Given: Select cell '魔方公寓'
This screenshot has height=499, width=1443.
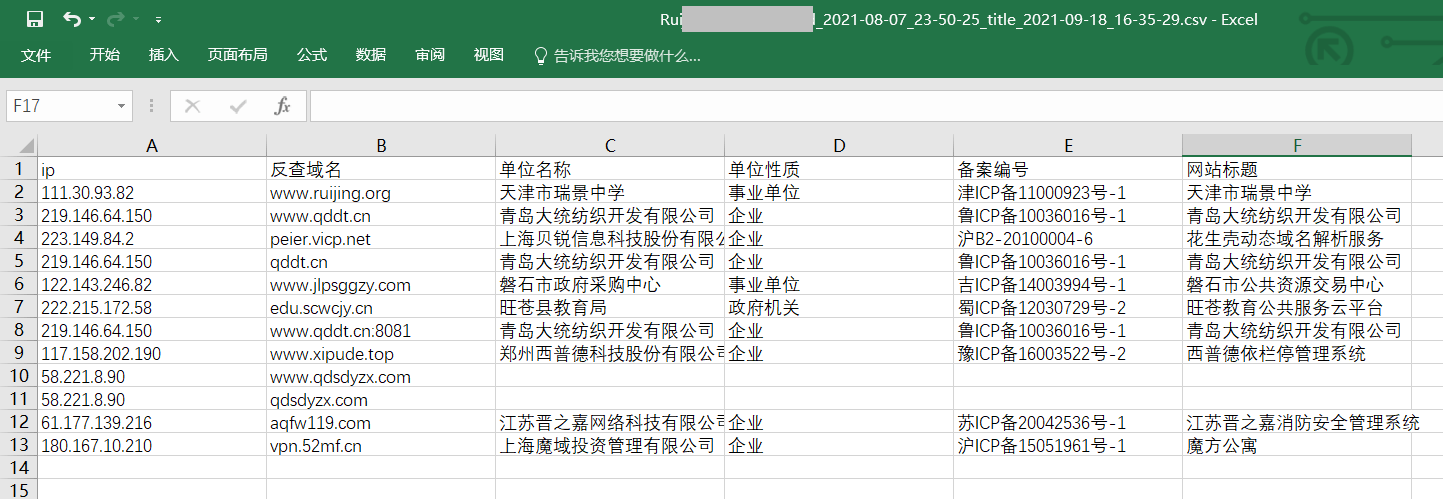Looking at the screenshot, I should coord(1297,446).
